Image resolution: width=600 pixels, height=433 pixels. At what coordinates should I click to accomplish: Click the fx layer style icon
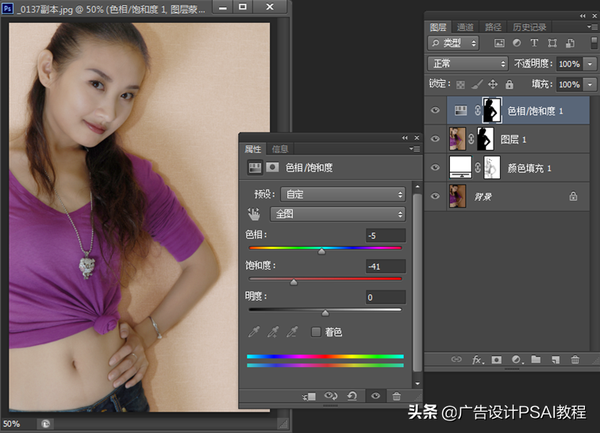click(477, 359)
